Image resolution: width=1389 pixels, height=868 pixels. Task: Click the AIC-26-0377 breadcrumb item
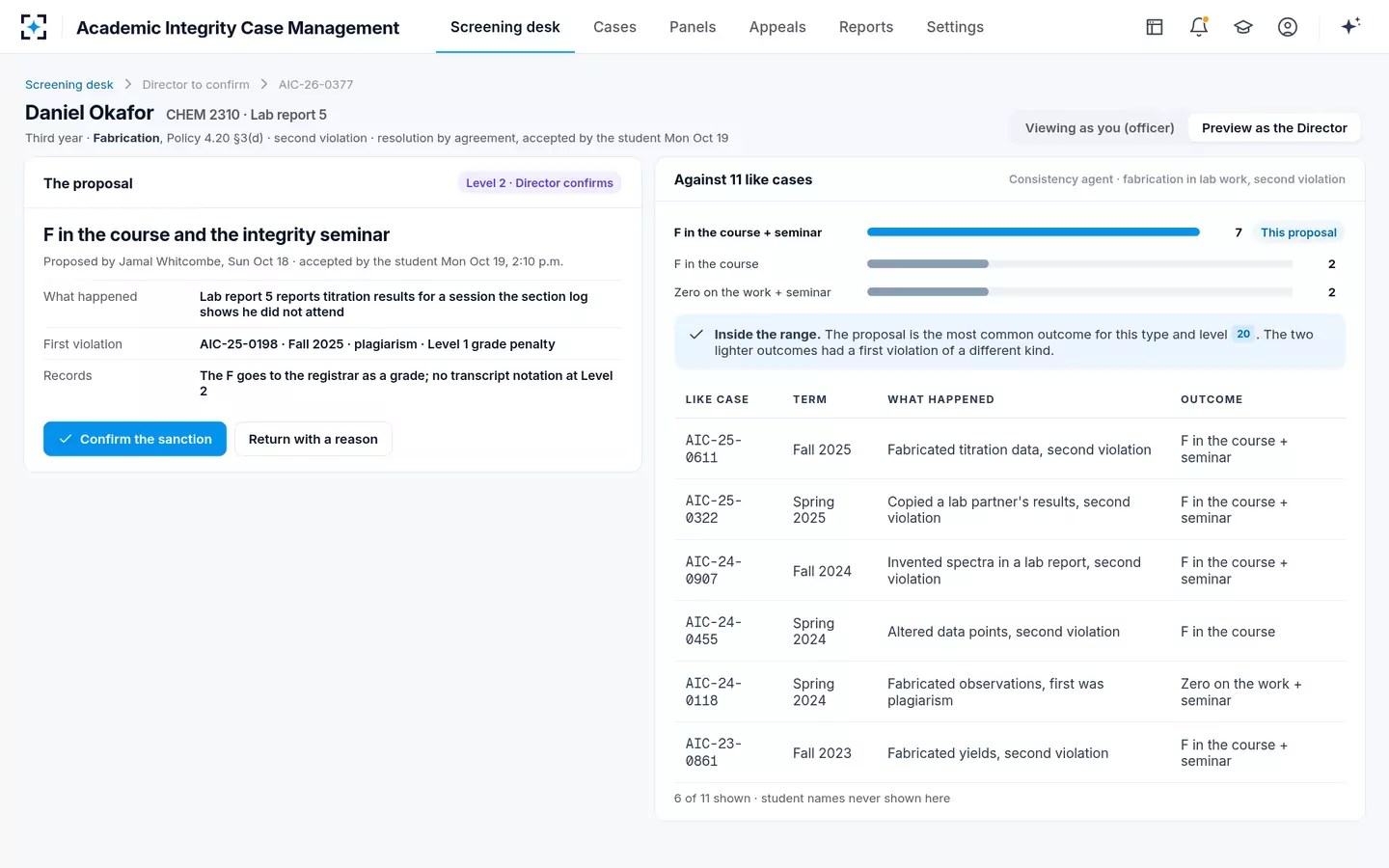click(x=315, y=85)
